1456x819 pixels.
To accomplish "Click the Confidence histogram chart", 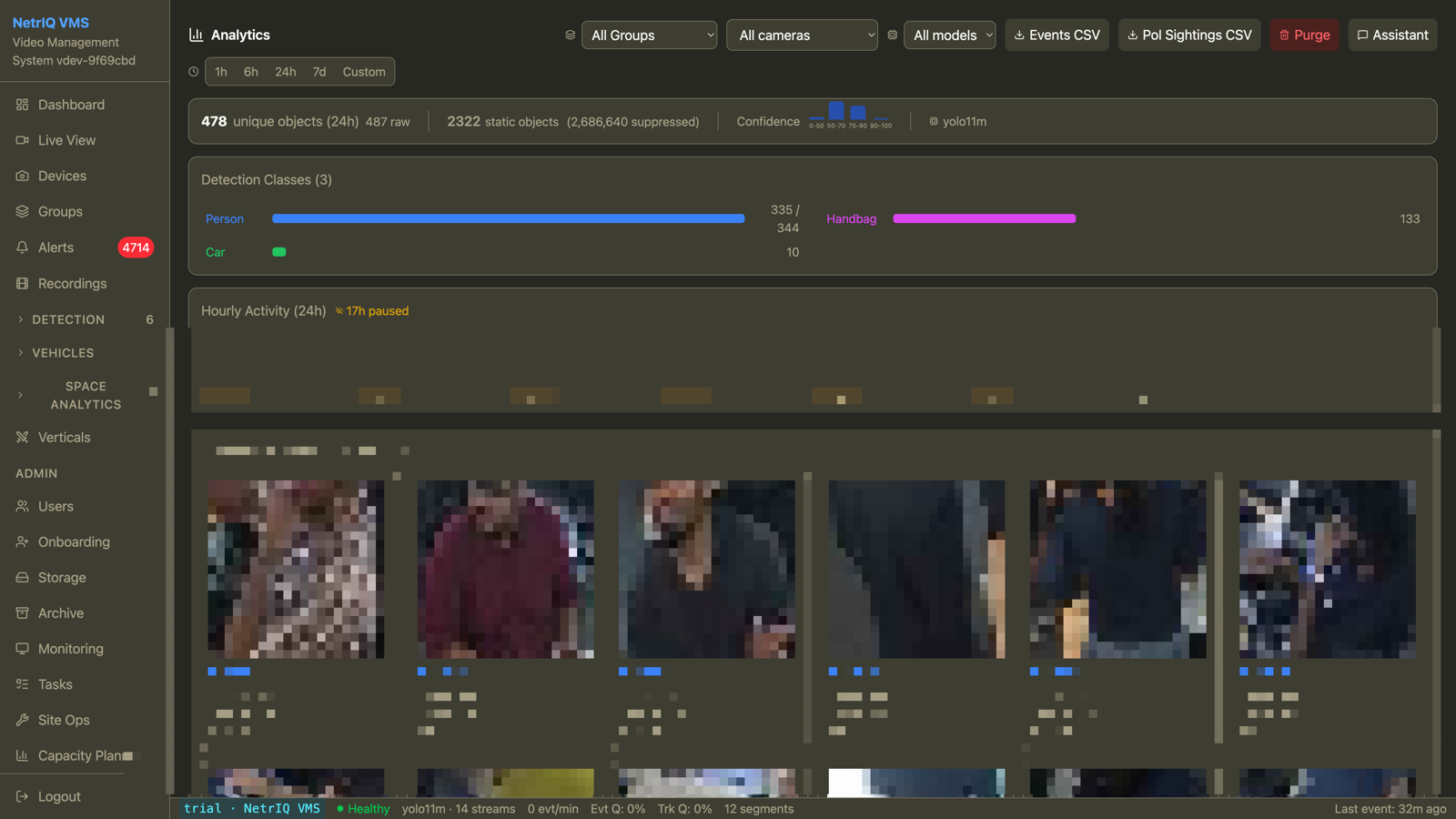I will click(x=850, y=116).
